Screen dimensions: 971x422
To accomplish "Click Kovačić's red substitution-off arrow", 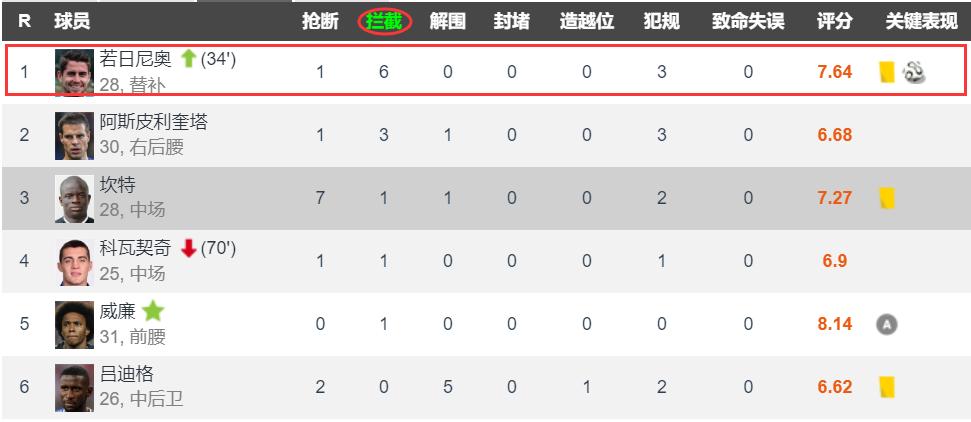I will [x=188, y=248].
